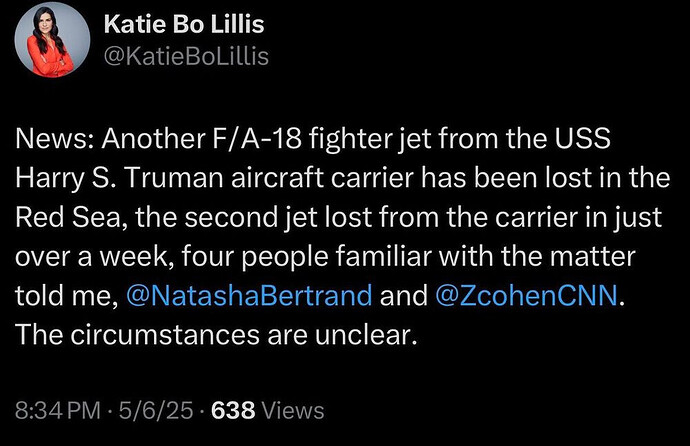Click the 8:34 PM timestamp
Screen dimensions: 690x446
(58, 410)
